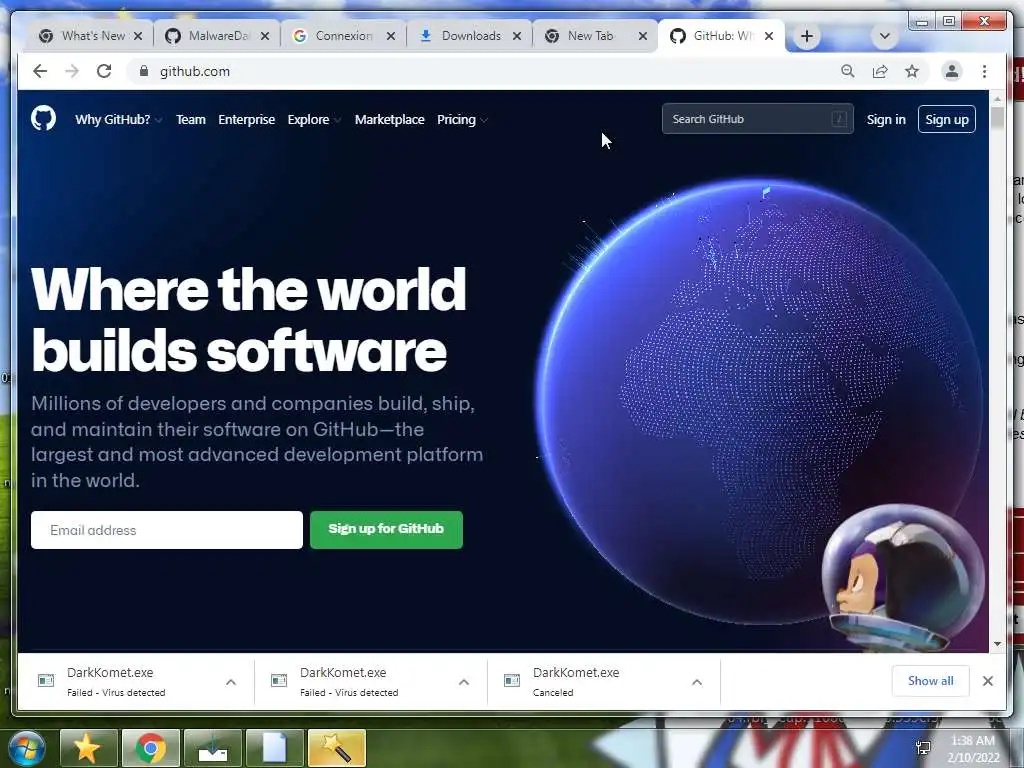Image resolution: width=1024 pixels, height=768 pixels.
Task: Click the green Sign up for GitHub button
Action: [x=386, y=529]
